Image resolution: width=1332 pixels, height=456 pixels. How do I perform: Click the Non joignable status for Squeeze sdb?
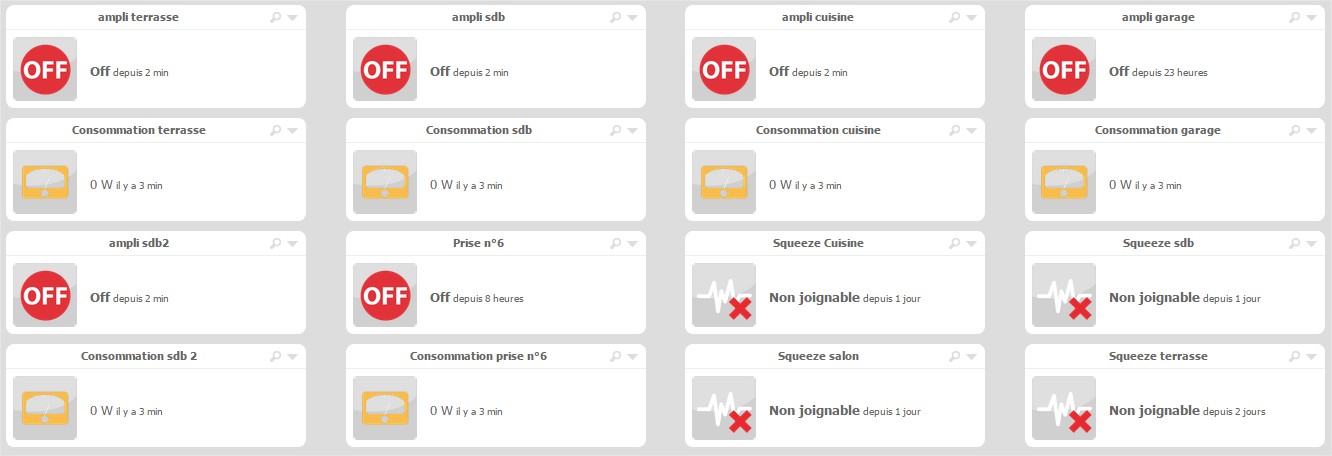click(1154, 297)
